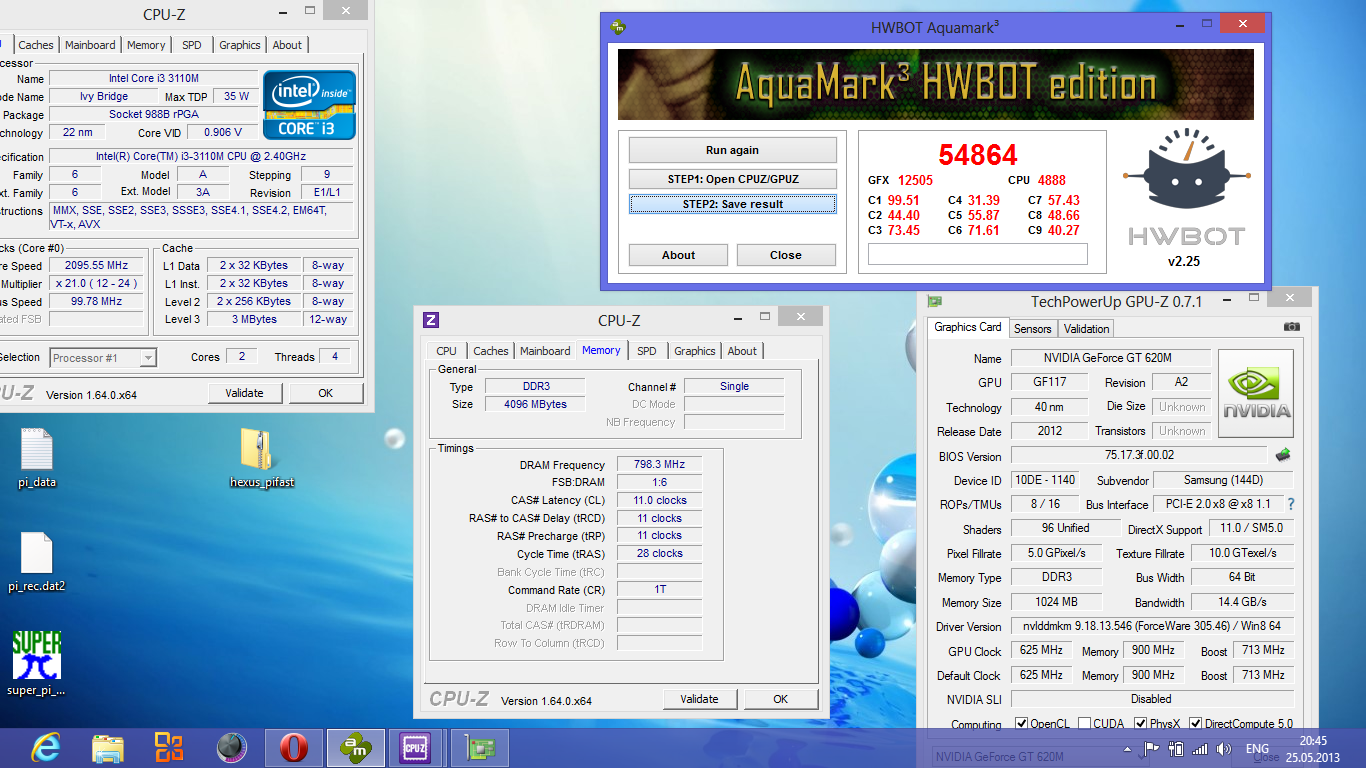
Task: Click the BIOS Version field 75.17.3f.00.02
Action: coord(1139,456)
